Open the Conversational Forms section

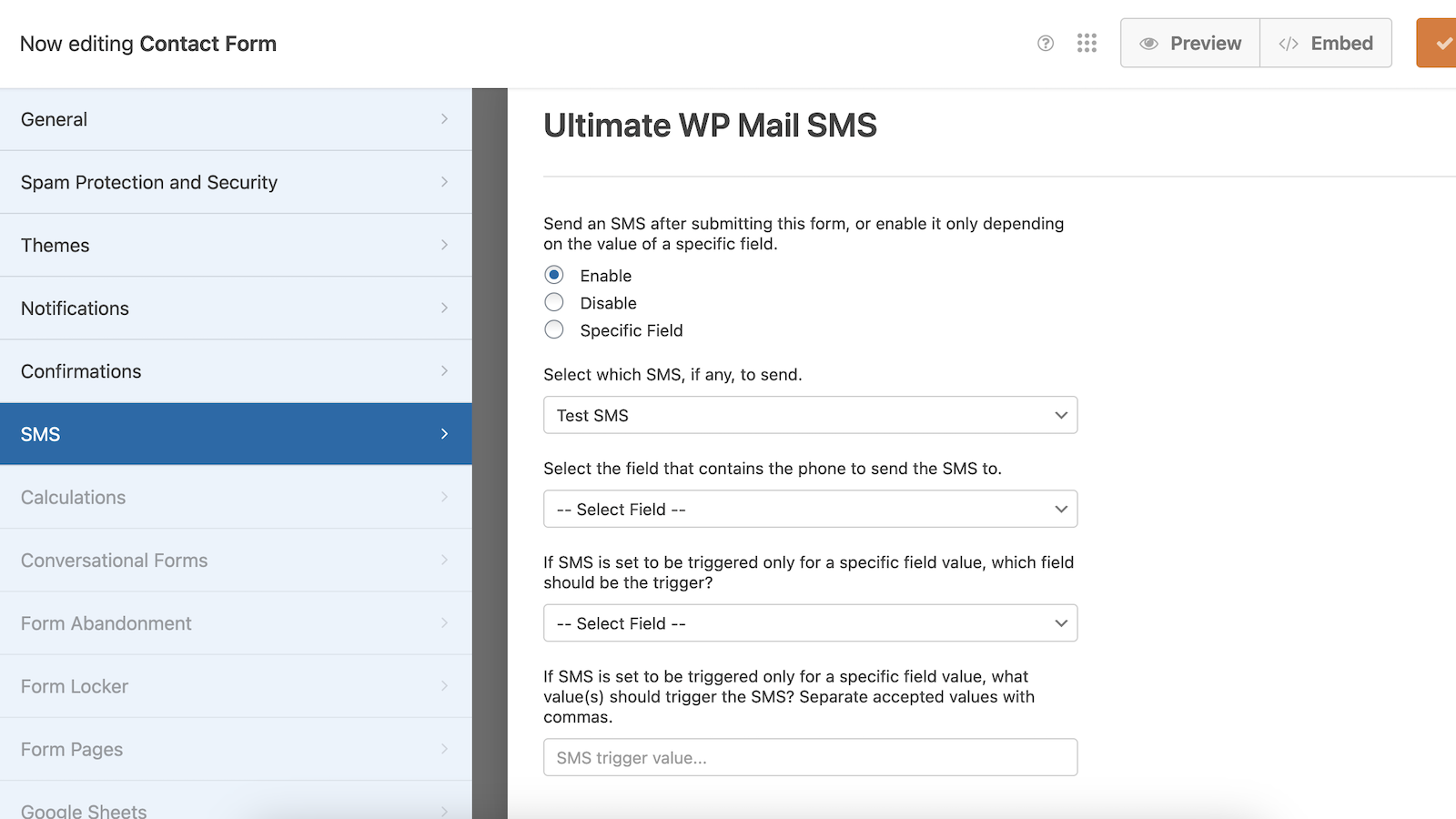[236, 561]
